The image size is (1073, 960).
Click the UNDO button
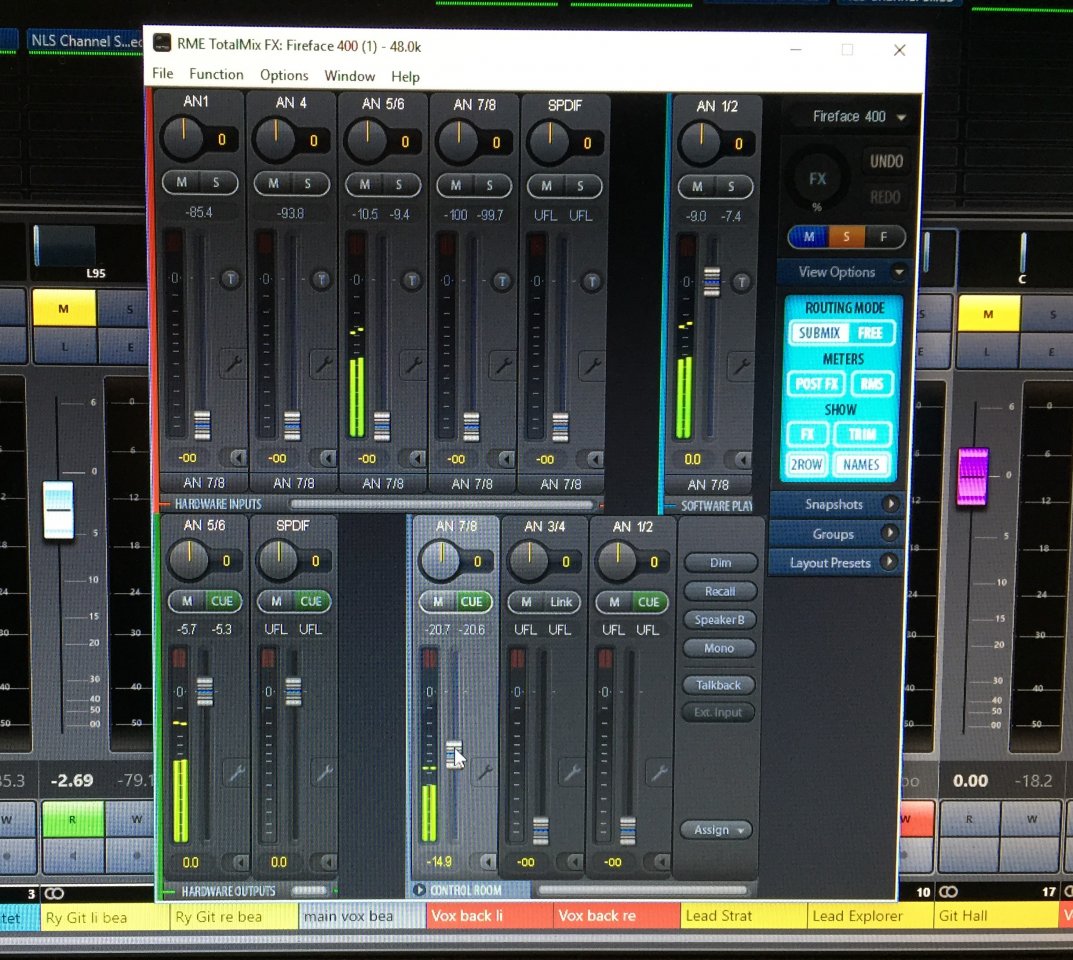point(886,161)
